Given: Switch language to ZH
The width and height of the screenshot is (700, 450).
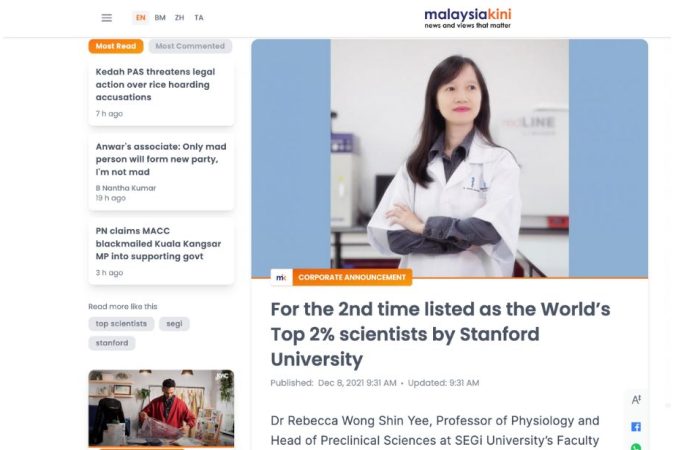Looking at the screenshot, I should coord(179,18).
